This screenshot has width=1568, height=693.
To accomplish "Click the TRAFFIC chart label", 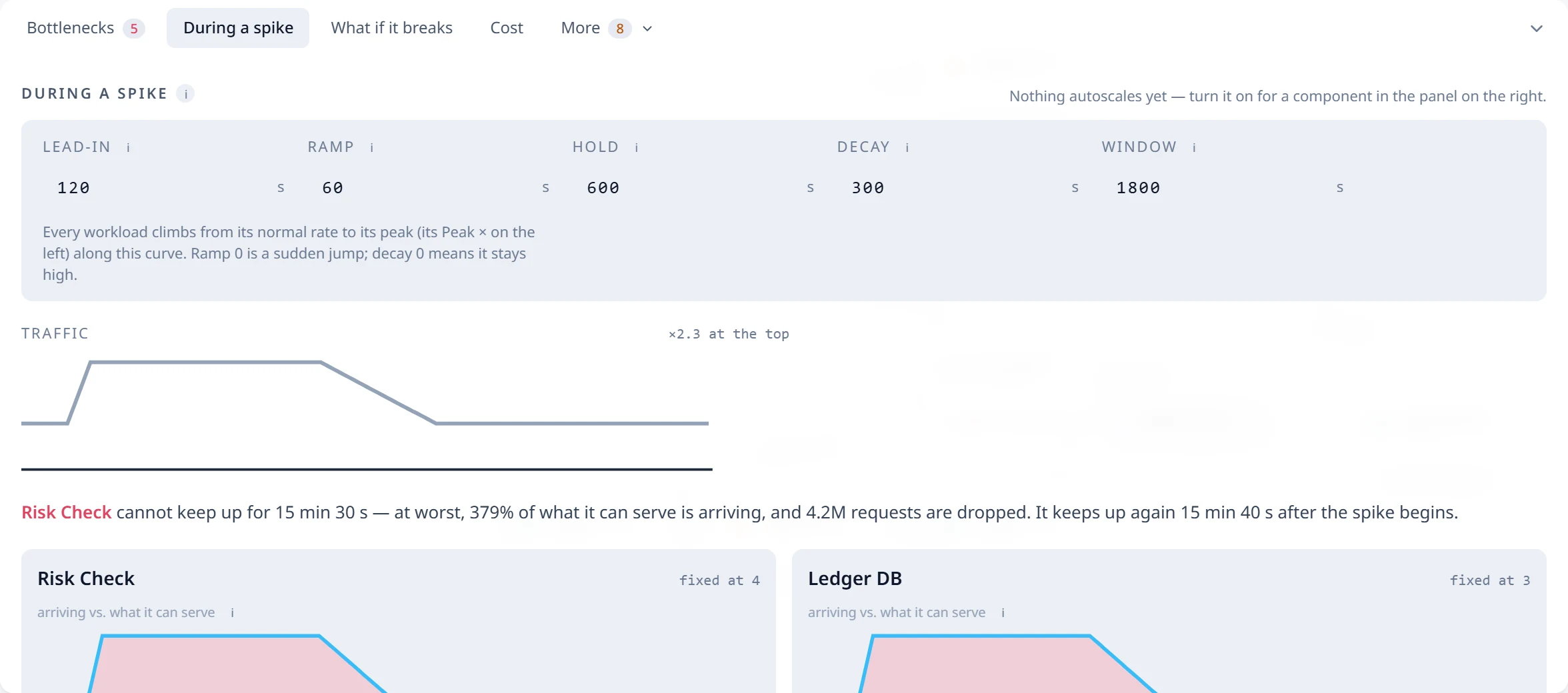I will point(55,333).
